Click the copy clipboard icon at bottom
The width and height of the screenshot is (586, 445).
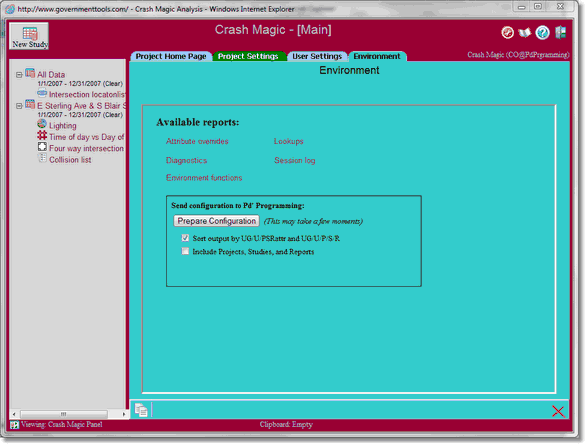[x=141, y=410]
